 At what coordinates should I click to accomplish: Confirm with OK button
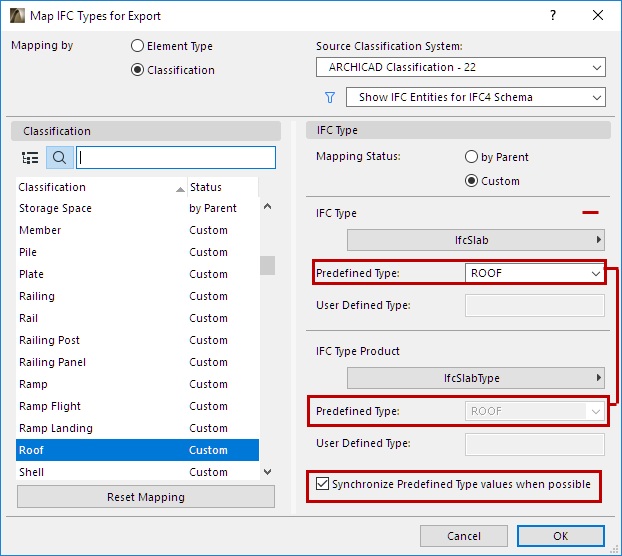pos(561,536)
